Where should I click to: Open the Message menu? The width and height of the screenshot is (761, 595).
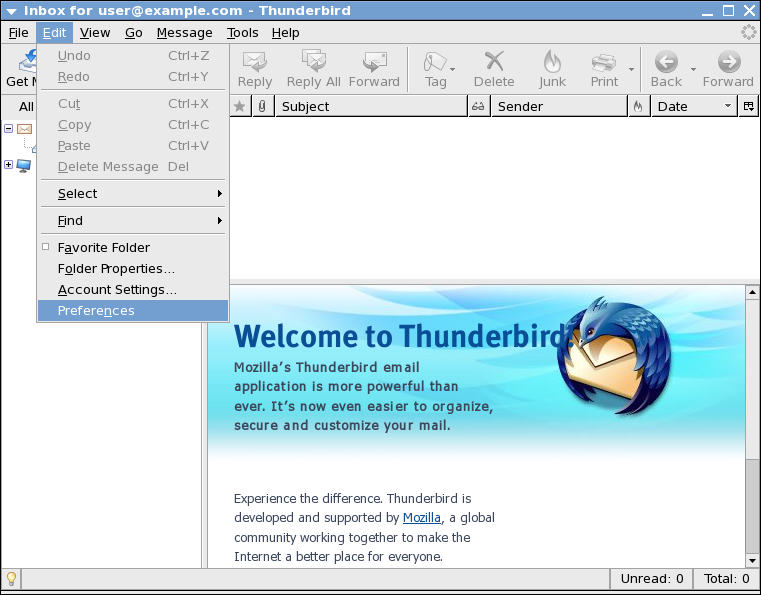[x=184, y=33]
